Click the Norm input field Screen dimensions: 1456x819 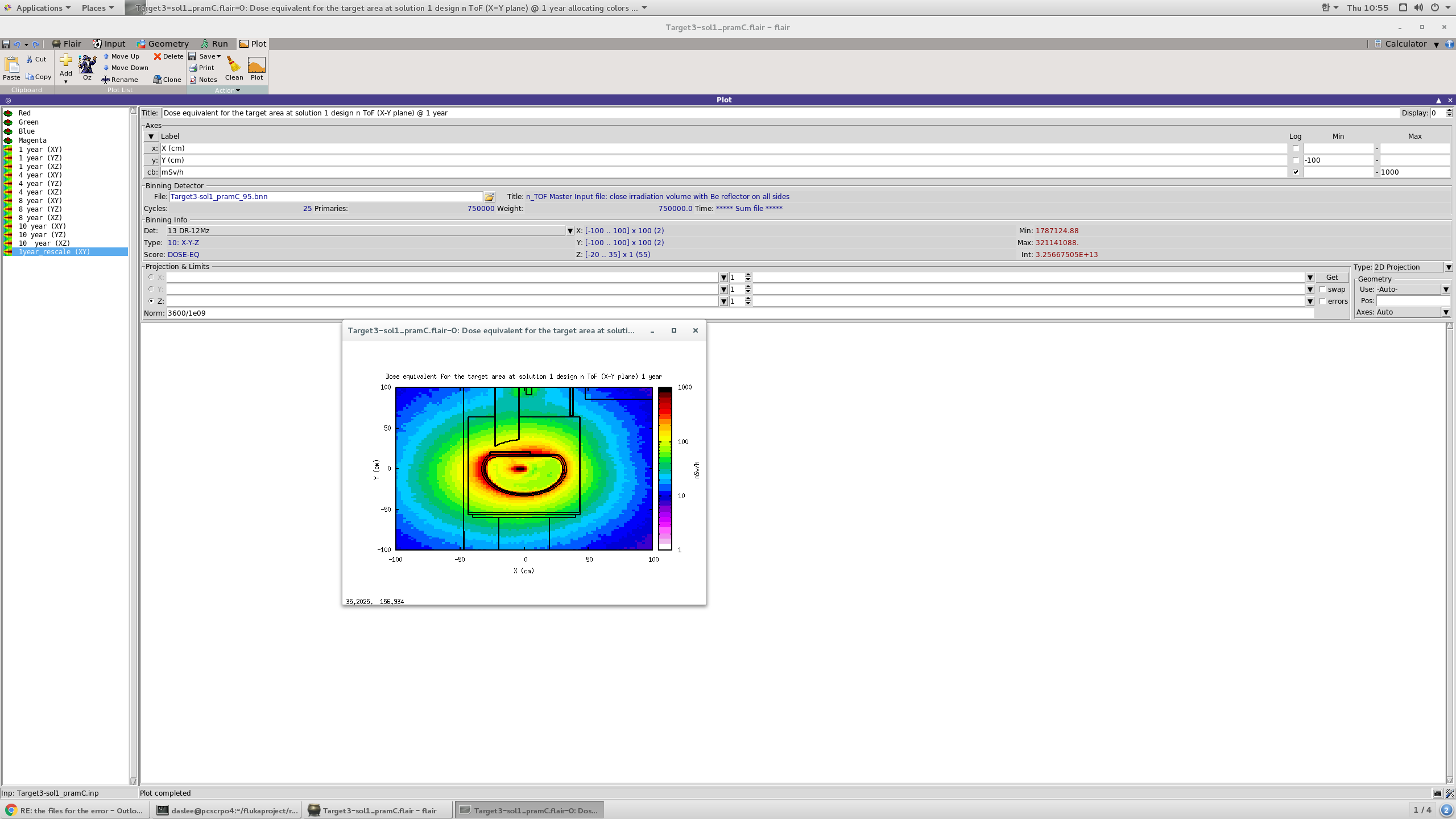coord(740,313)
